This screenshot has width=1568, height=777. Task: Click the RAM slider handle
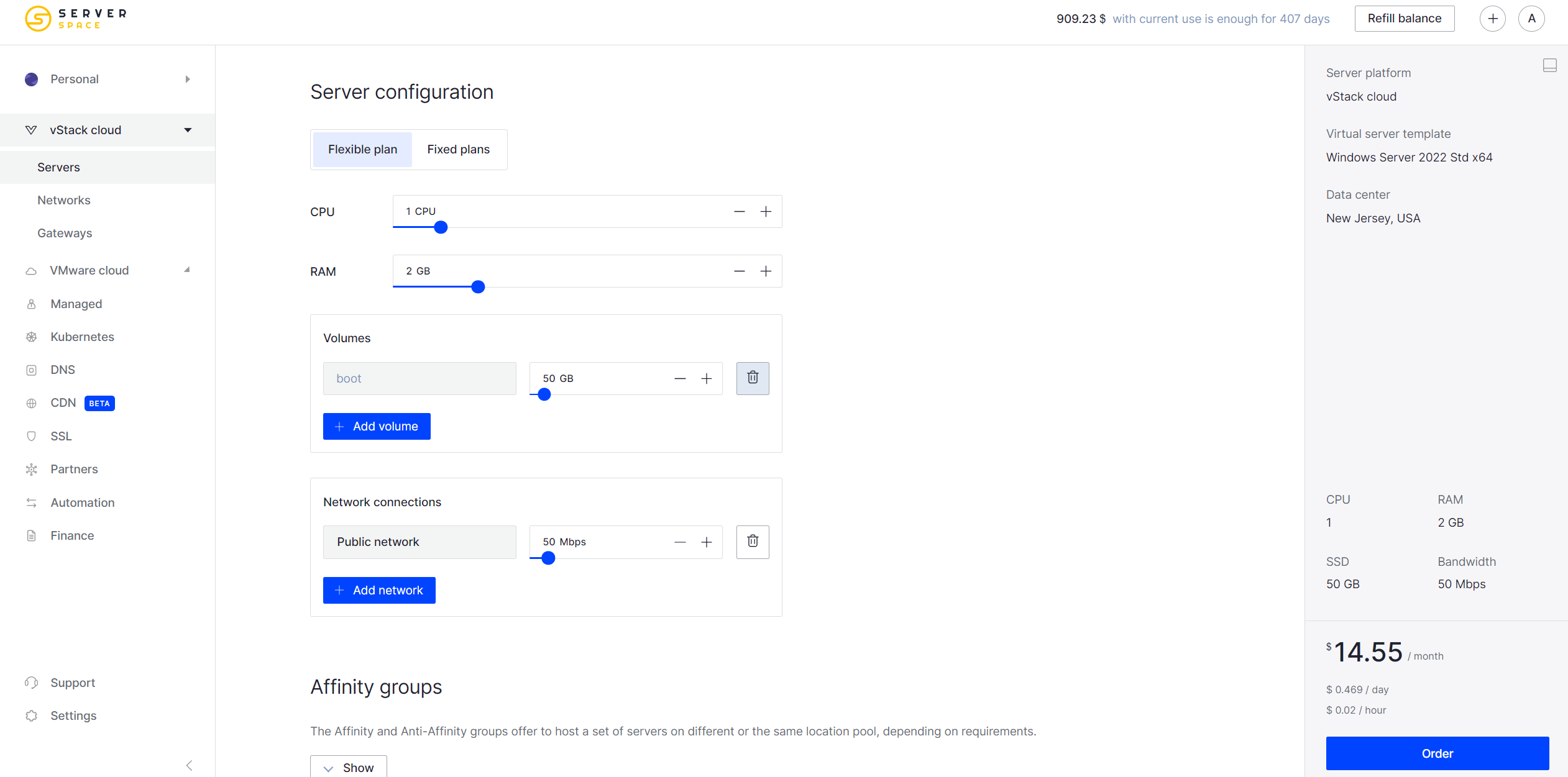(478, 287)
